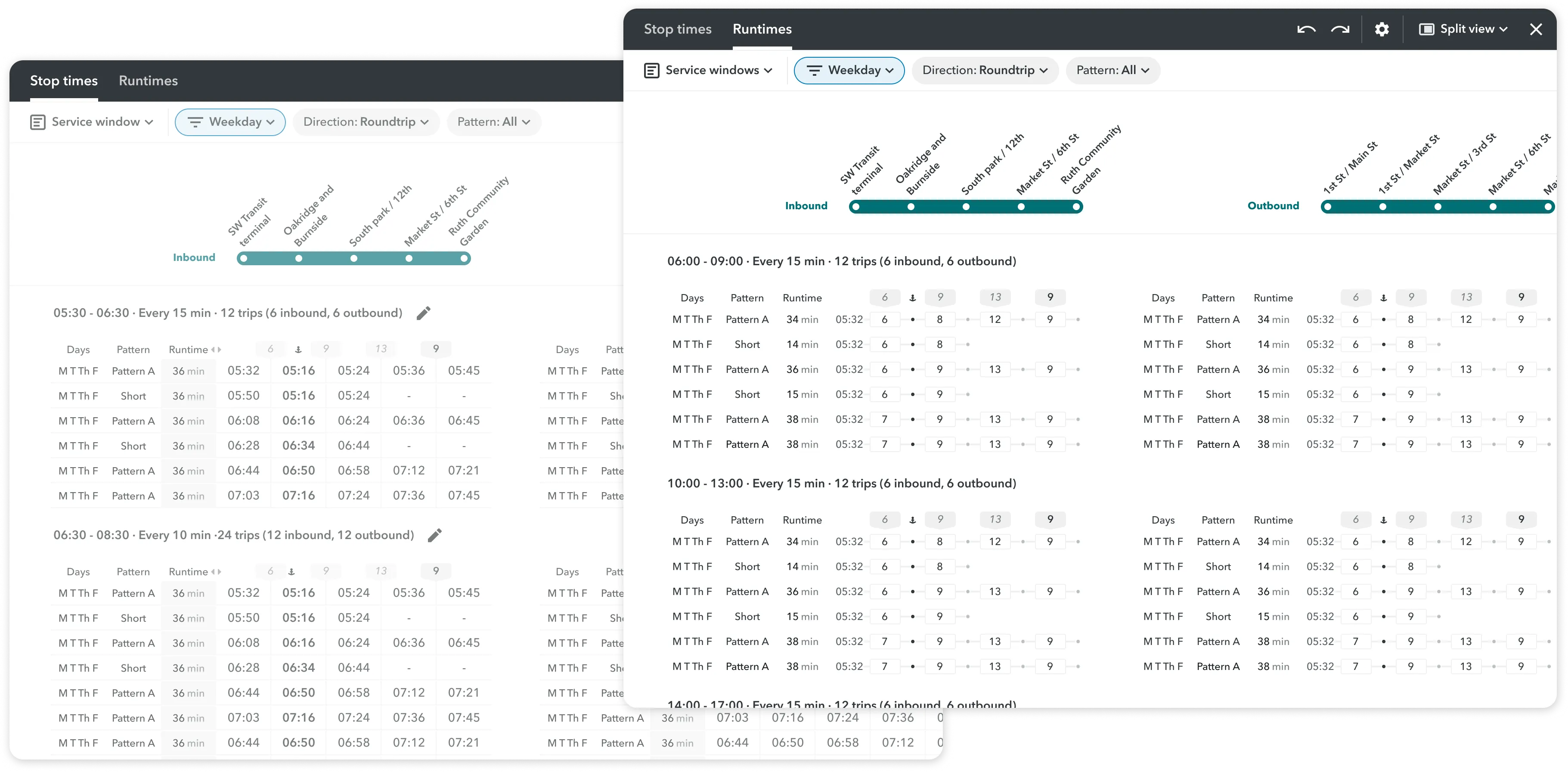
Task: Click Inbound label in front window
Action: [806, 206]
